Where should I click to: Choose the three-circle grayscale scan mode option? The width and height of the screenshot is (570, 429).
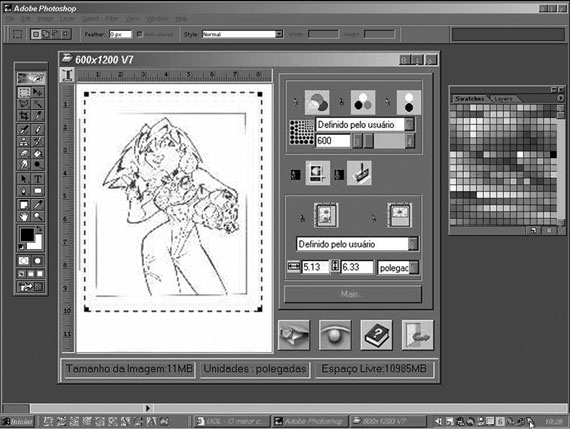point(363,103)
